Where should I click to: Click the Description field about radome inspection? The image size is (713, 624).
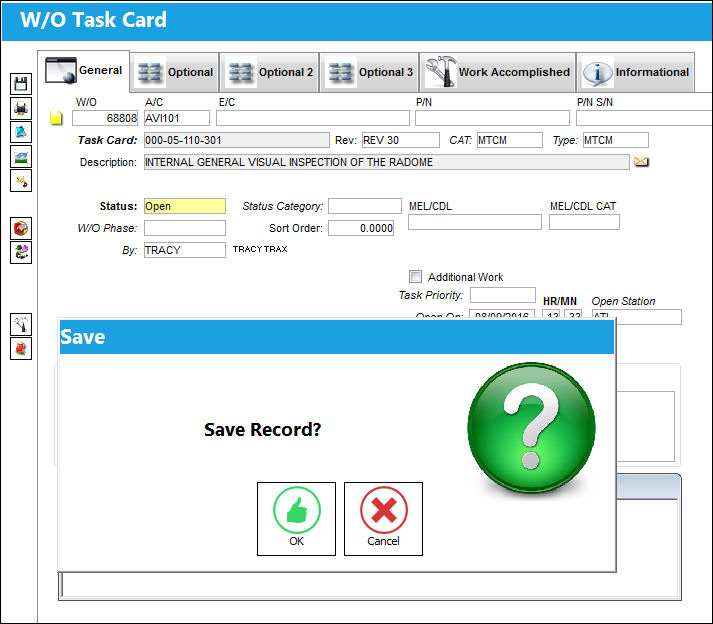pos(387,162)
